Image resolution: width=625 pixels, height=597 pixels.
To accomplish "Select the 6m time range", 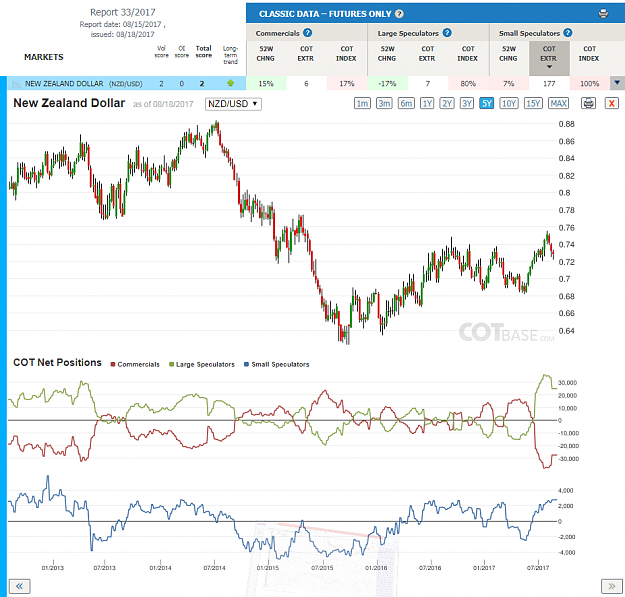I will 406,104.
